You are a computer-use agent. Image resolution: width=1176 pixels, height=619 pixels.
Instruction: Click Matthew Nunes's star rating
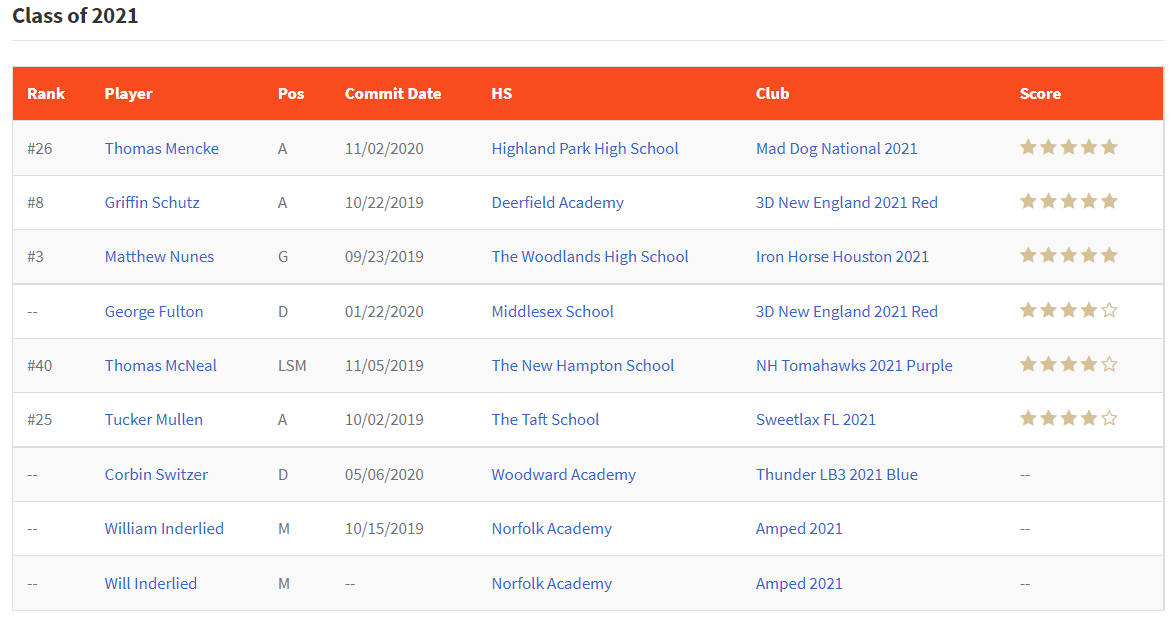point(1068,256)
